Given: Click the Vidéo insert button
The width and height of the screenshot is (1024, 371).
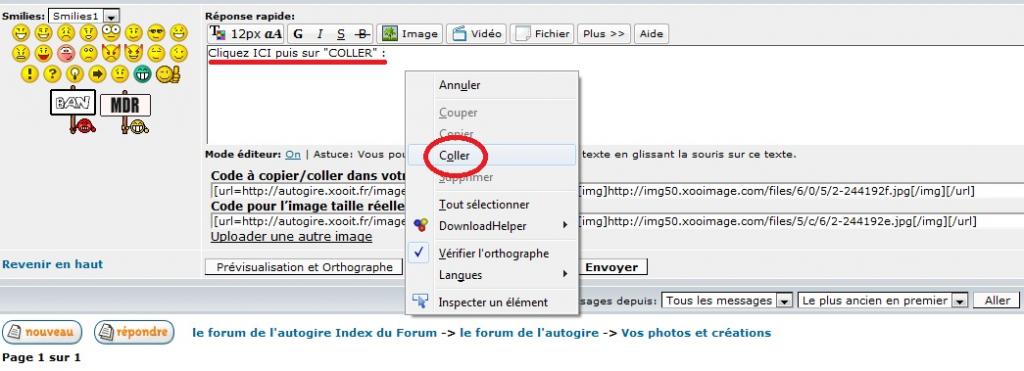Looking at the screenshot, I should tap(477, 34).
